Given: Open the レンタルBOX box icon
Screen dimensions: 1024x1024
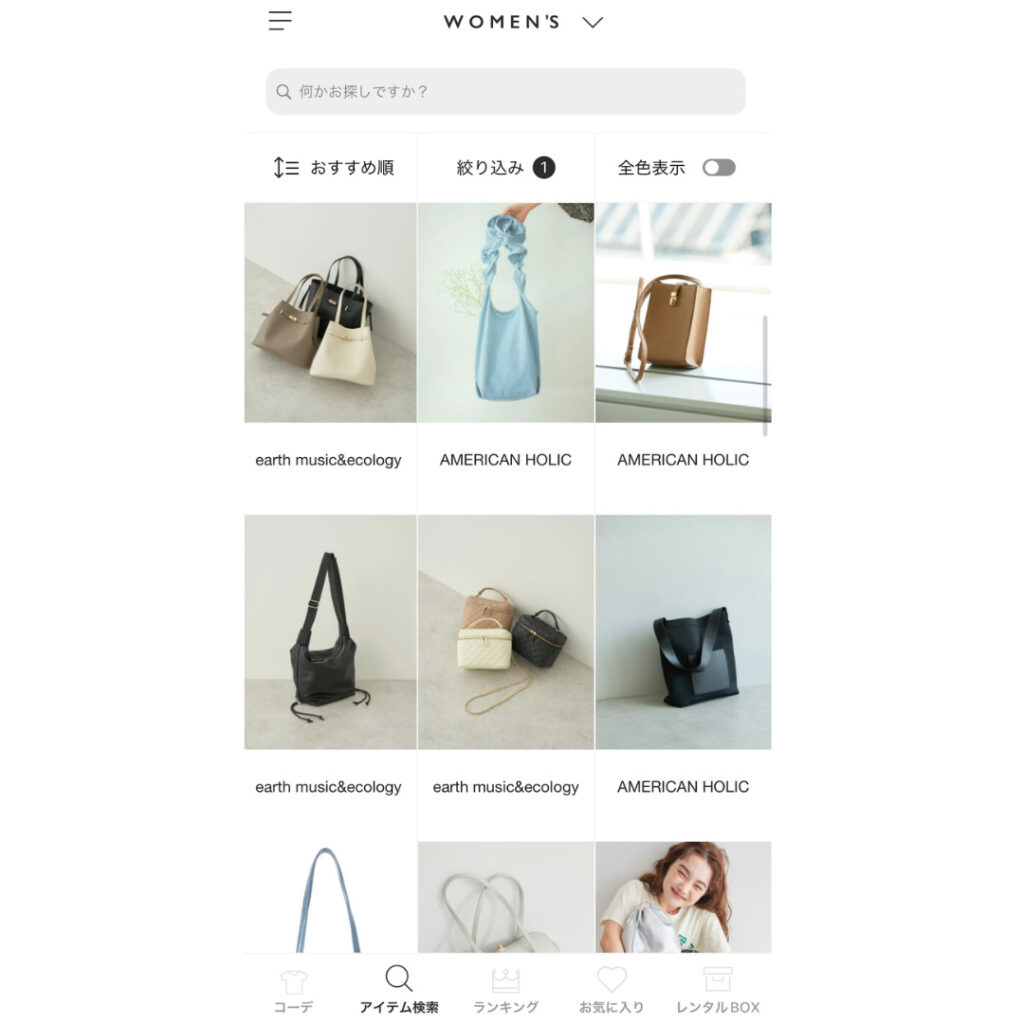Looking at the screenshot, I should pyautogui.click(x=718, y=980).
